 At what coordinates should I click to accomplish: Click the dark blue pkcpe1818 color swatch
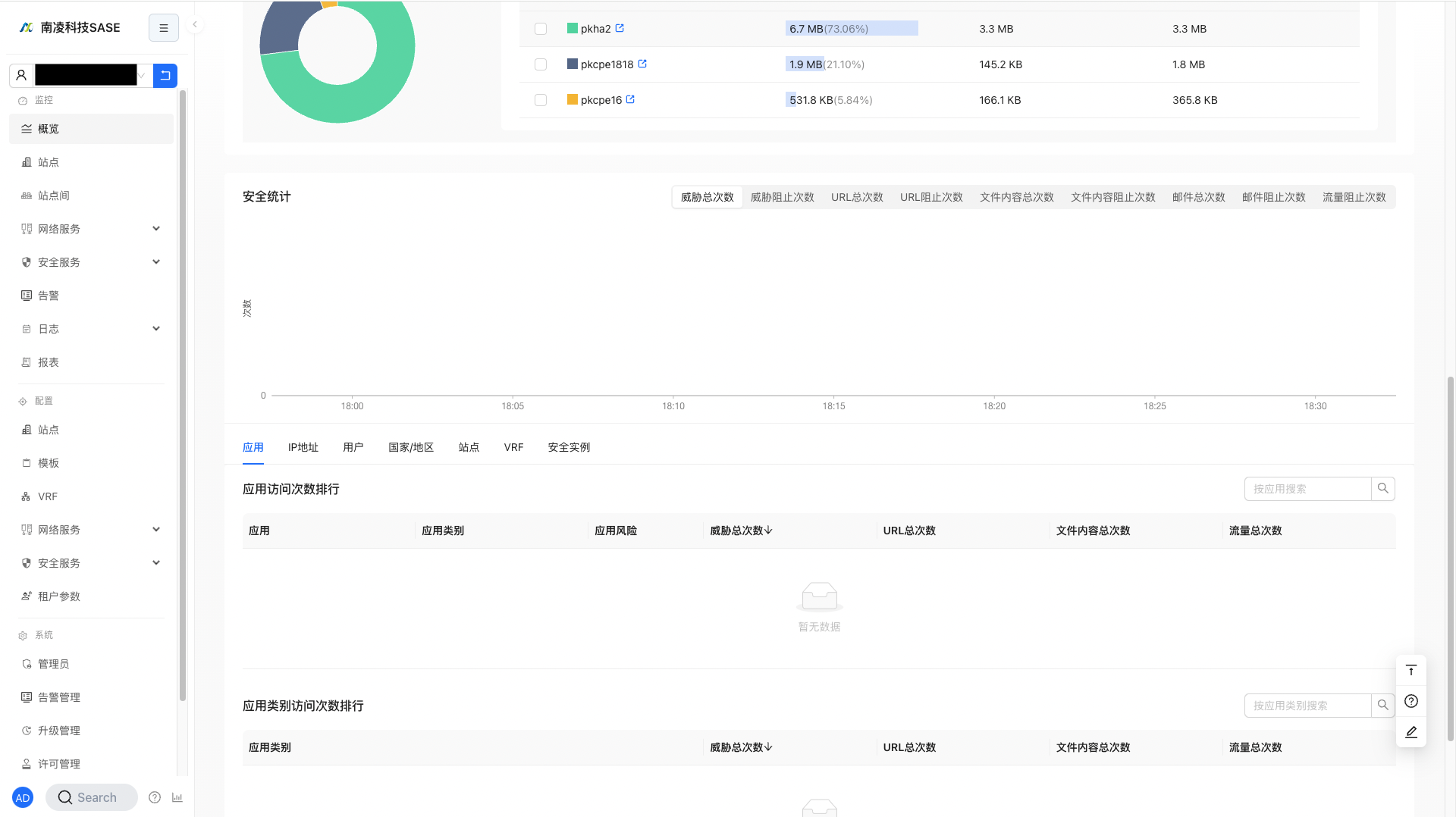click(x=573, y=64)
